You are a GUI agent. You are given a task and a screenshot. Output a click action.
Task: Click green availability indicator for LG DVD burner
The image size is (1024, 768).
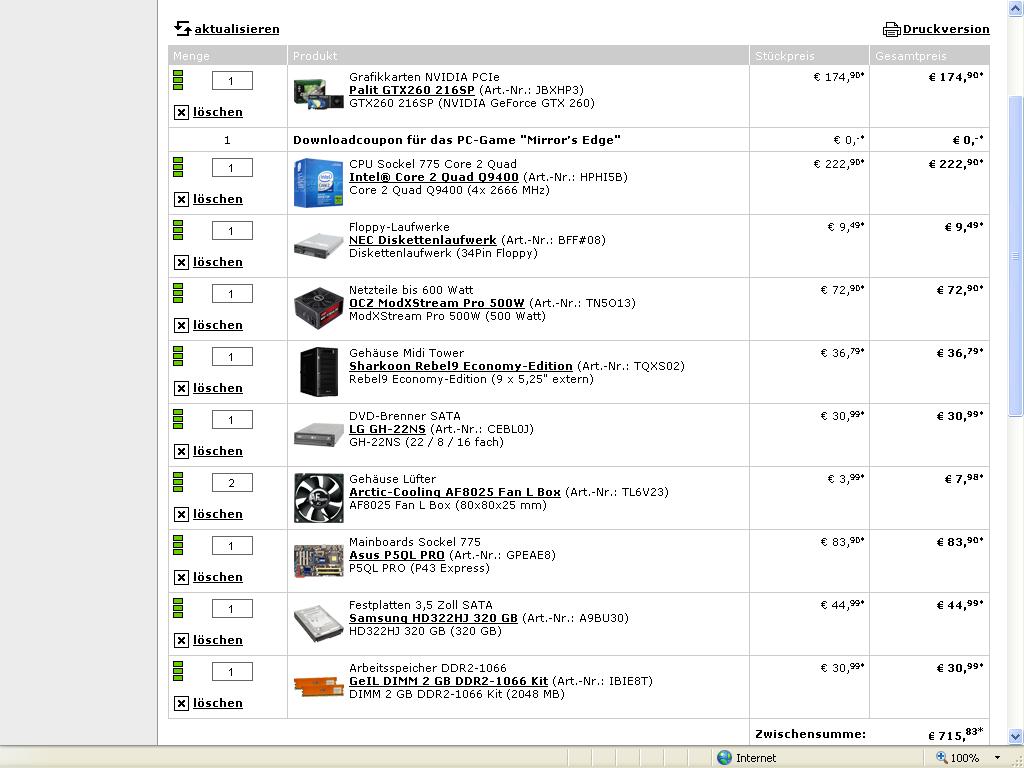pyautogui.click(x=178, y=419)
